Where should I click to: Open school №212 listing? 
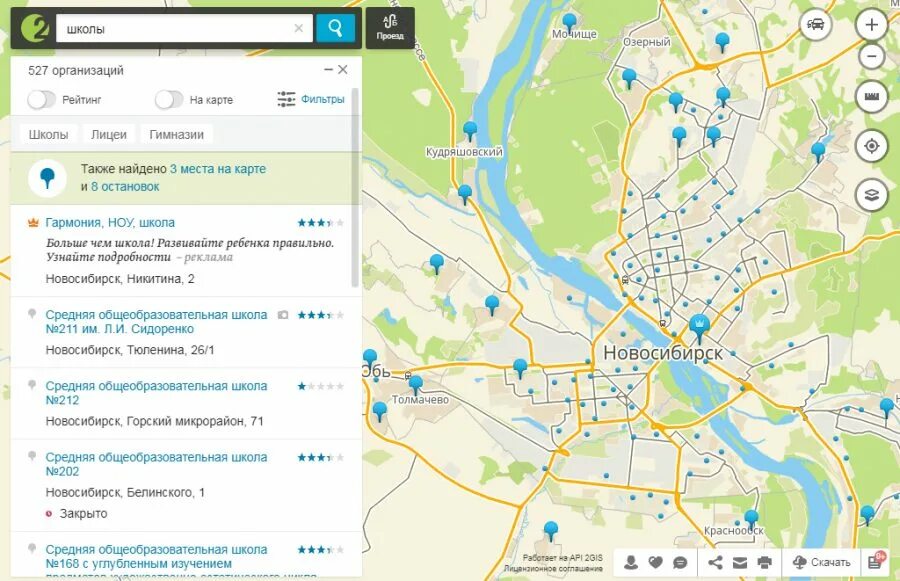pos(156,393)
